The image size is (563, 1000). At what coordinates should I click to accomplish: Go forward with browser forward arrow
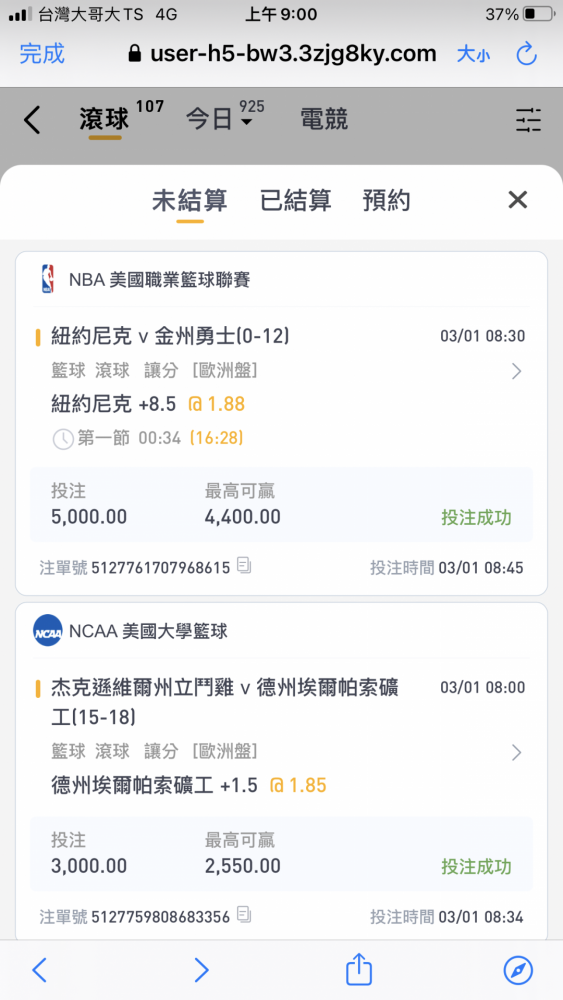[201, 970]
